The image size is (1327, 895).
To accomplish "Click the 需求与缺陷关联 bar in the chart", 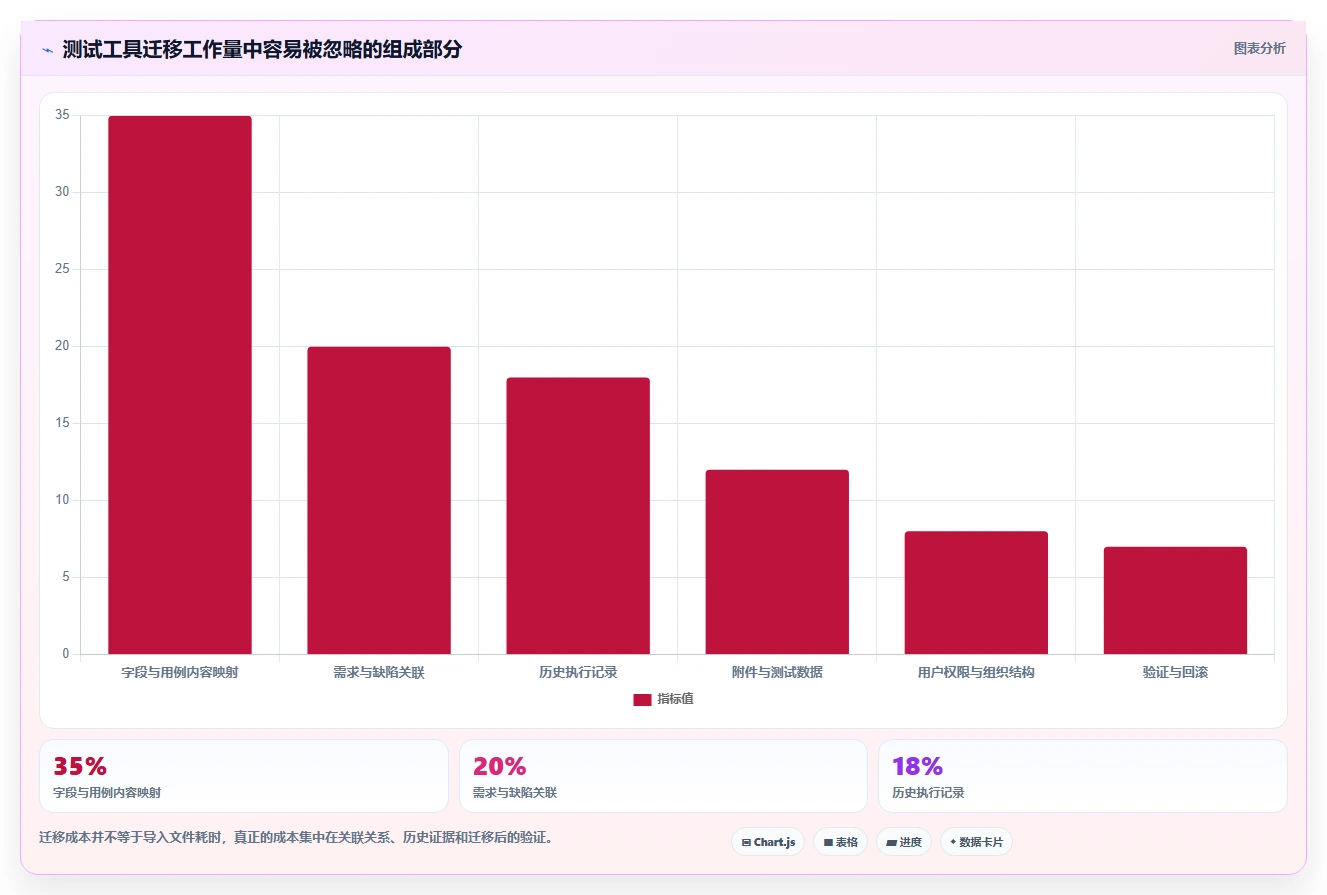I will coord(379,500).
